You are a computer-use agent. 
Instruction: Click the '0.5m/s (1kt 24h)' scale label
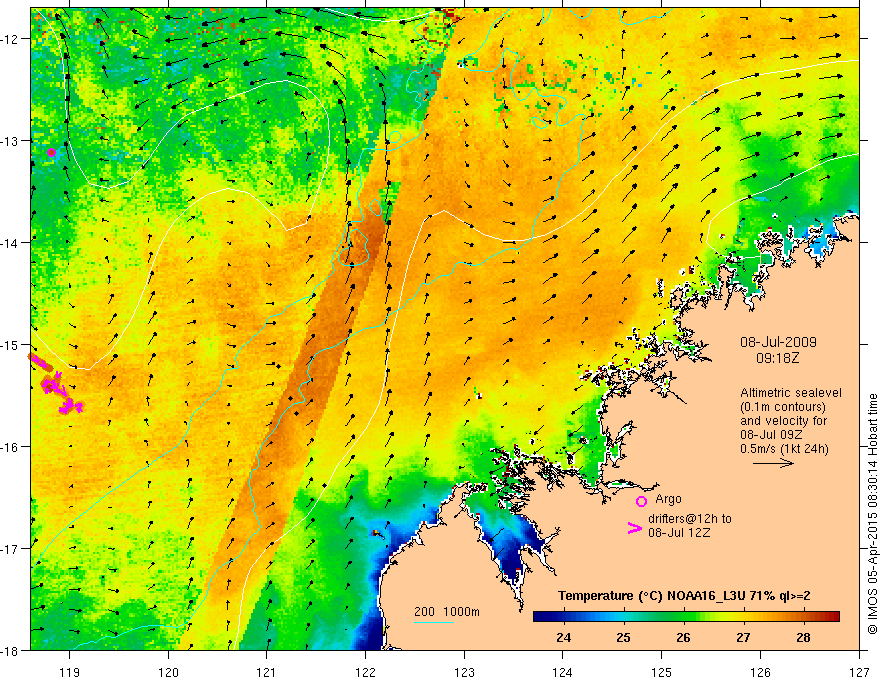point(784,449)
